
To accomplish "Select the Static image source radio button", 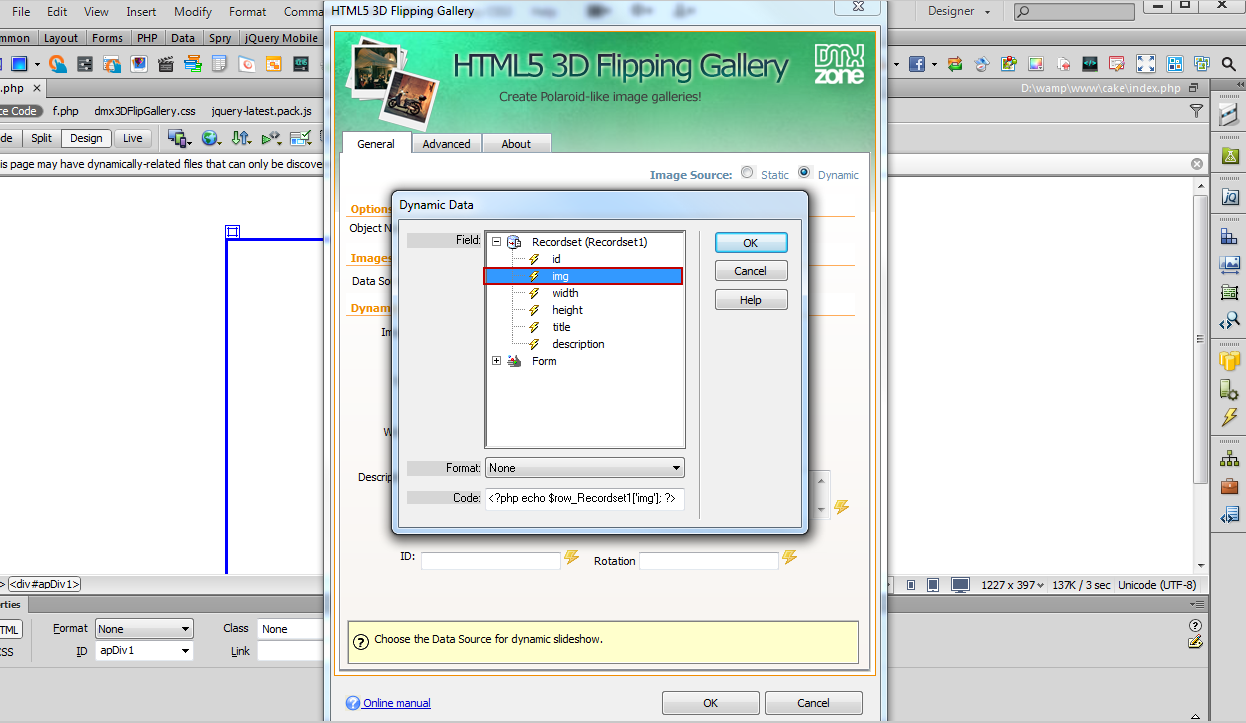I will 747,172.
